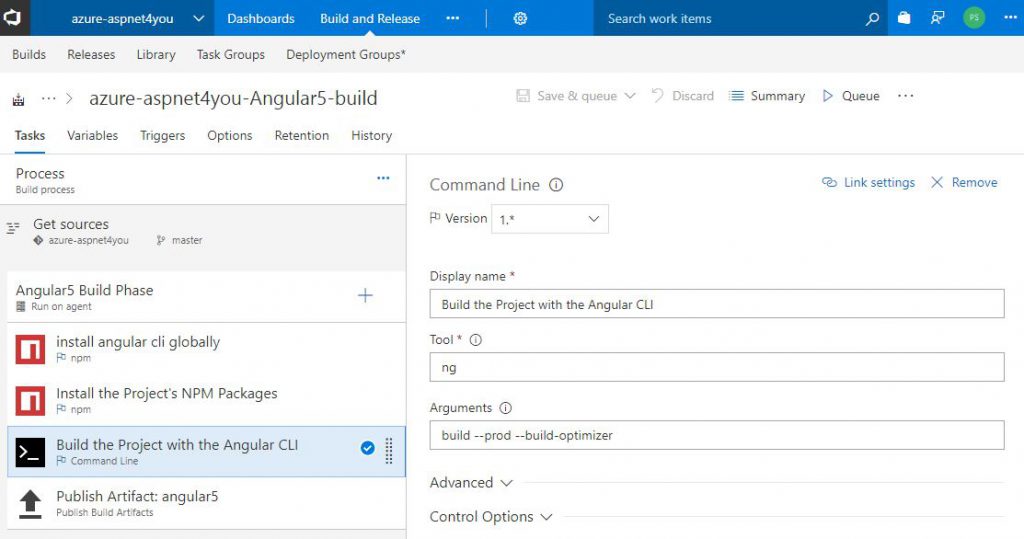Click the Arguments info icon
The height and width of the screenshot is (539, 1024).
click(x=505, y=408)
